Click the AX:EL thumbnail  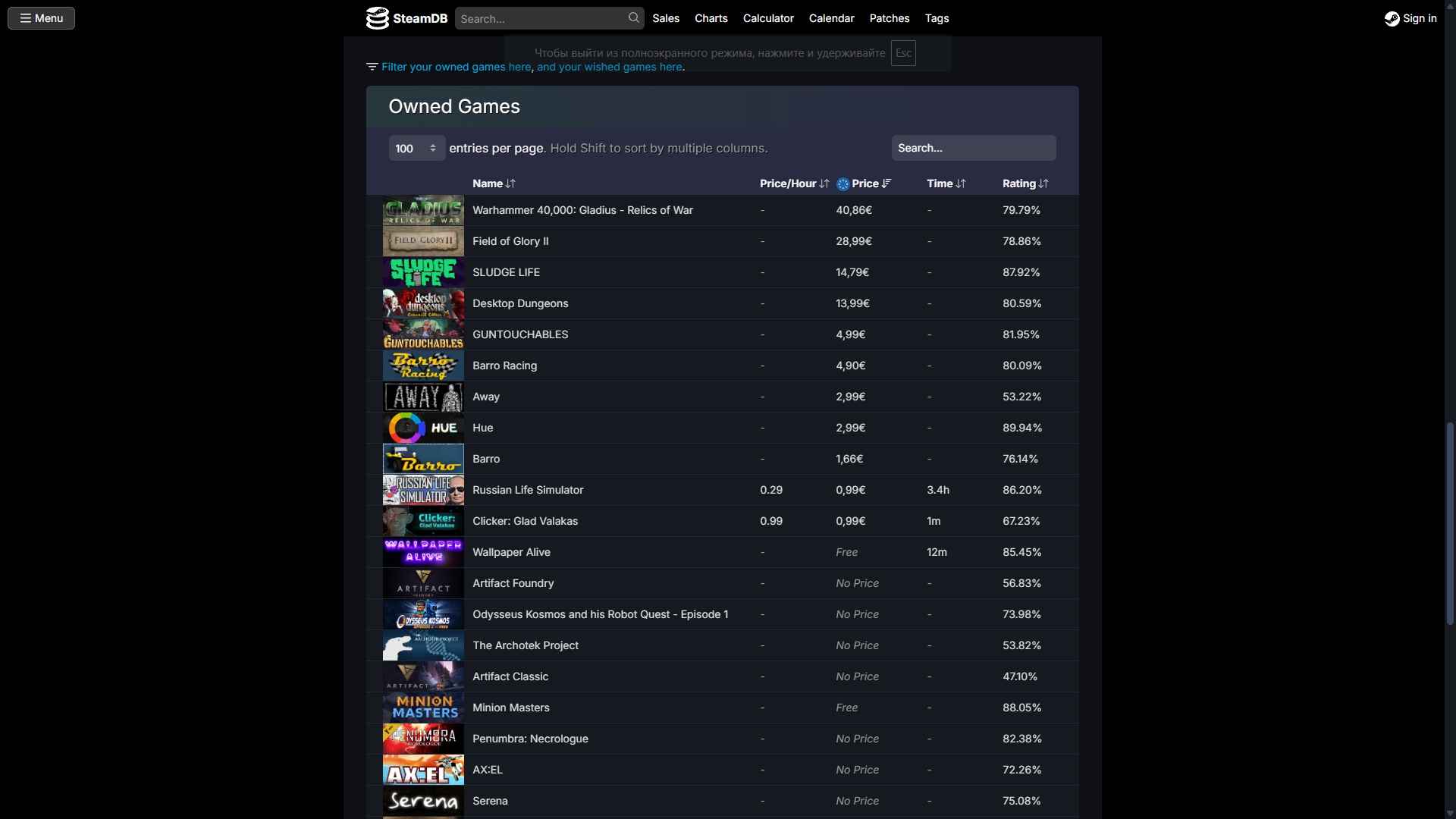point(423,770)
